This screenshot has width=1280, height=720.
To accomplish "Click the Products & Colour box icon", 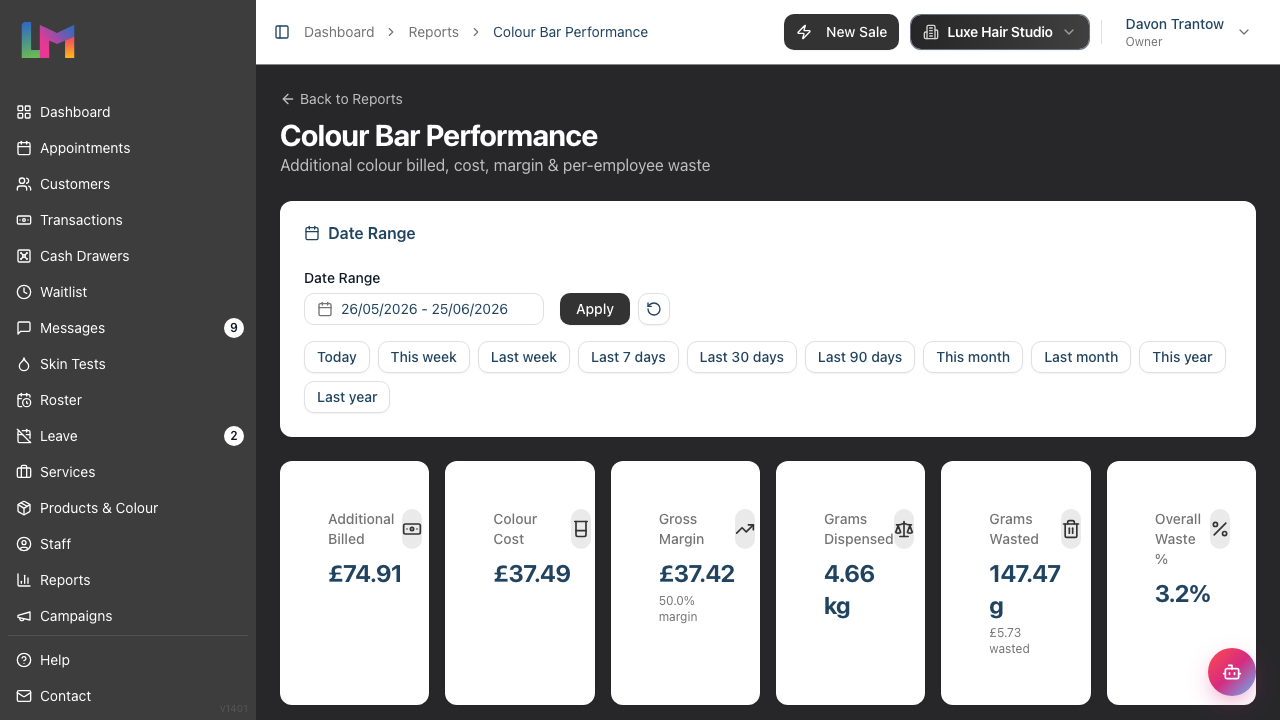I will [24, 508].
